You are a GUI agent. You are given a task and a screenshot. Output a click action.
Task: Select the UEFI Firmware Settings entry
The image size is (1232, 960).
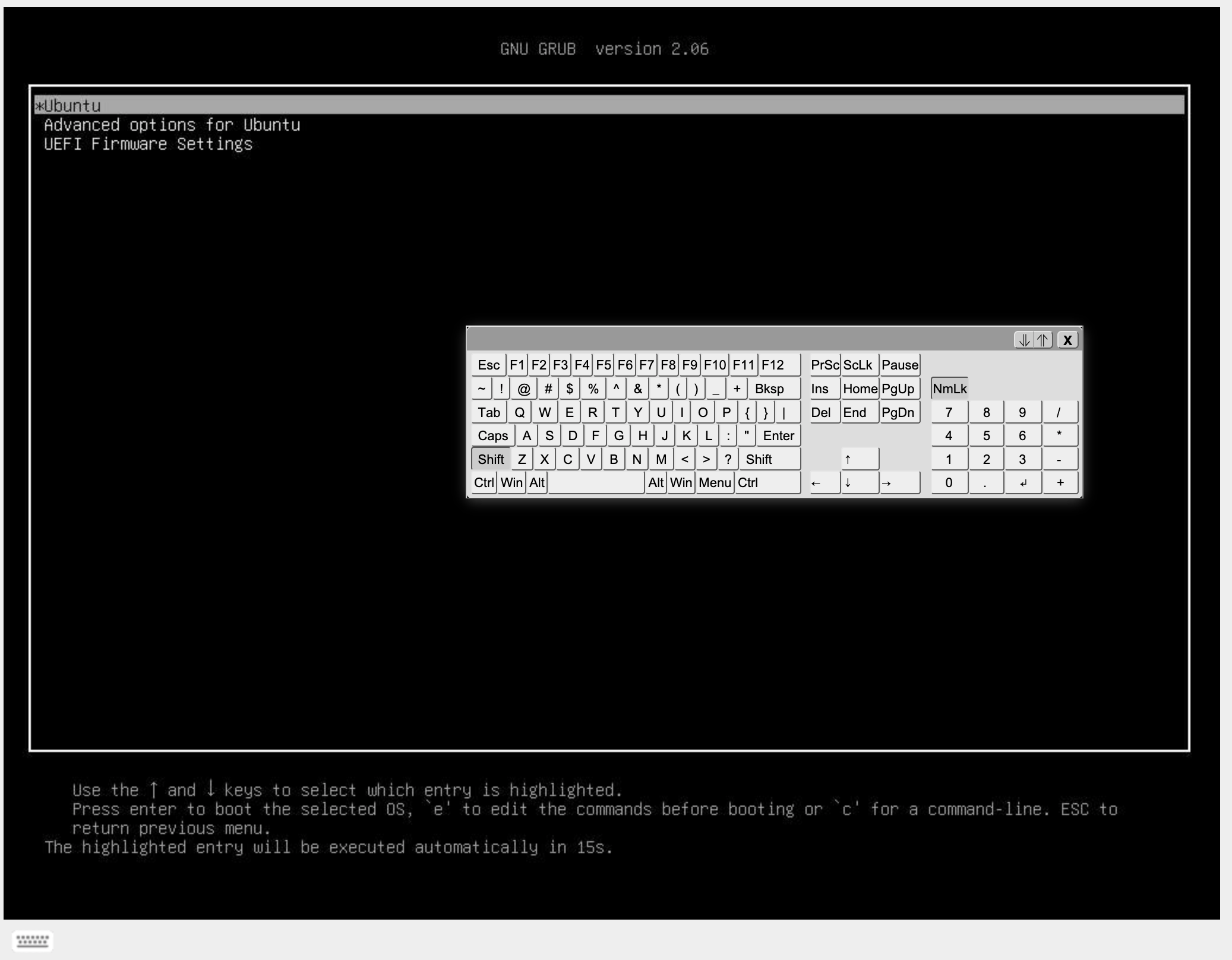tap(148, 144)
